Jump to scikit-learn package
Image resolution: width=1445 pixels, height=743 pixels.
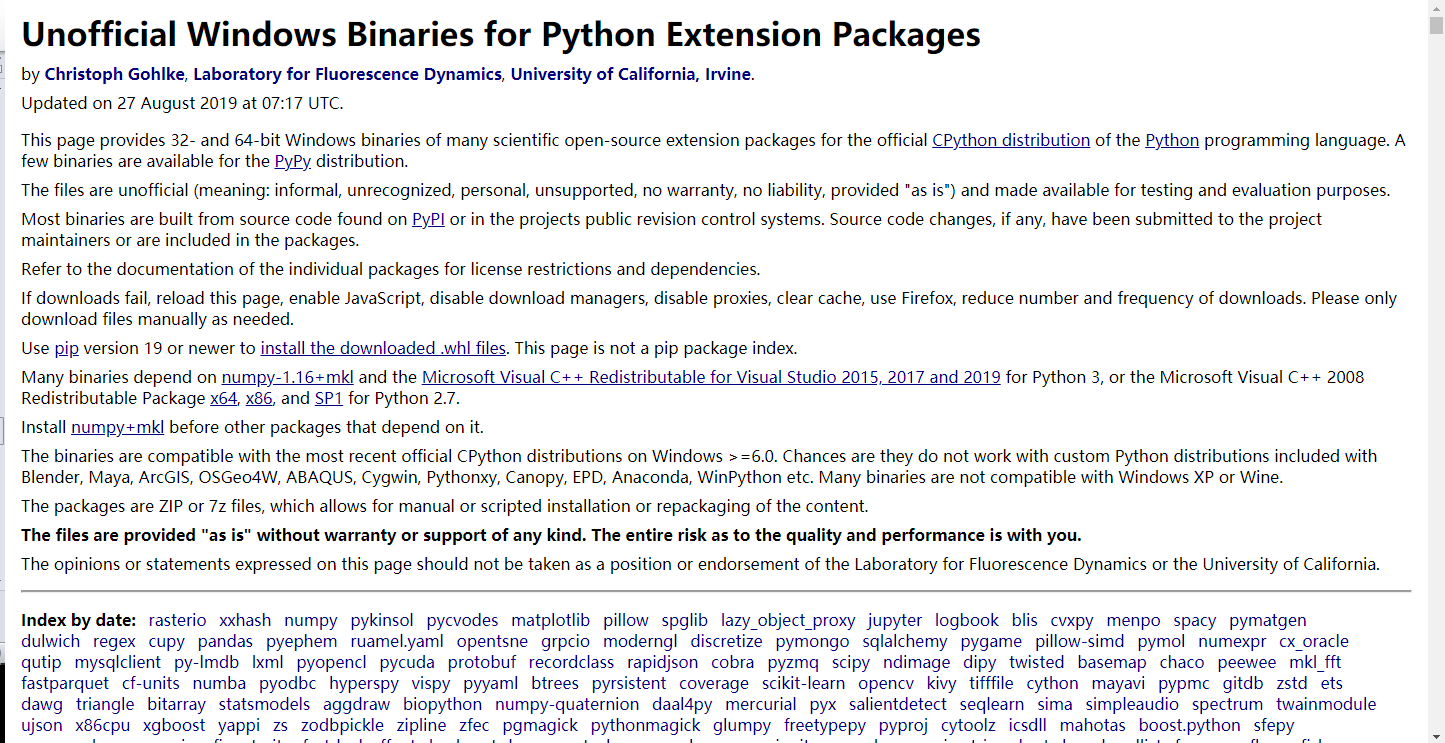click(804, 683)
